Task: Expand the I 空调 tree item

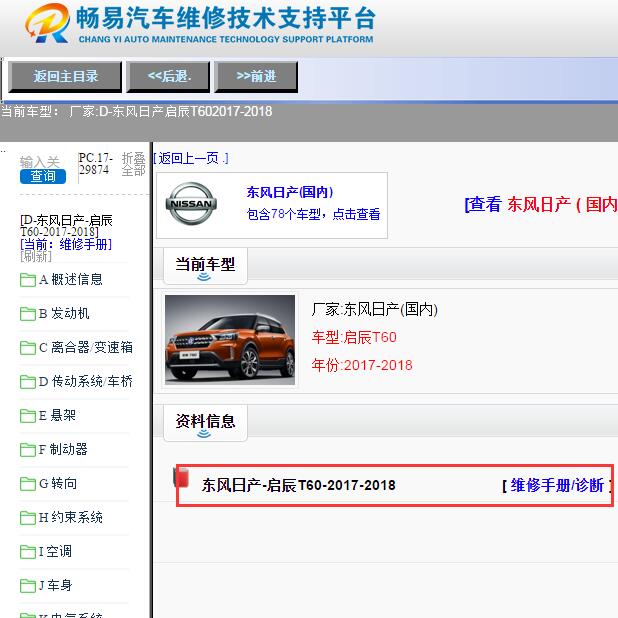Action: [56, 551]
